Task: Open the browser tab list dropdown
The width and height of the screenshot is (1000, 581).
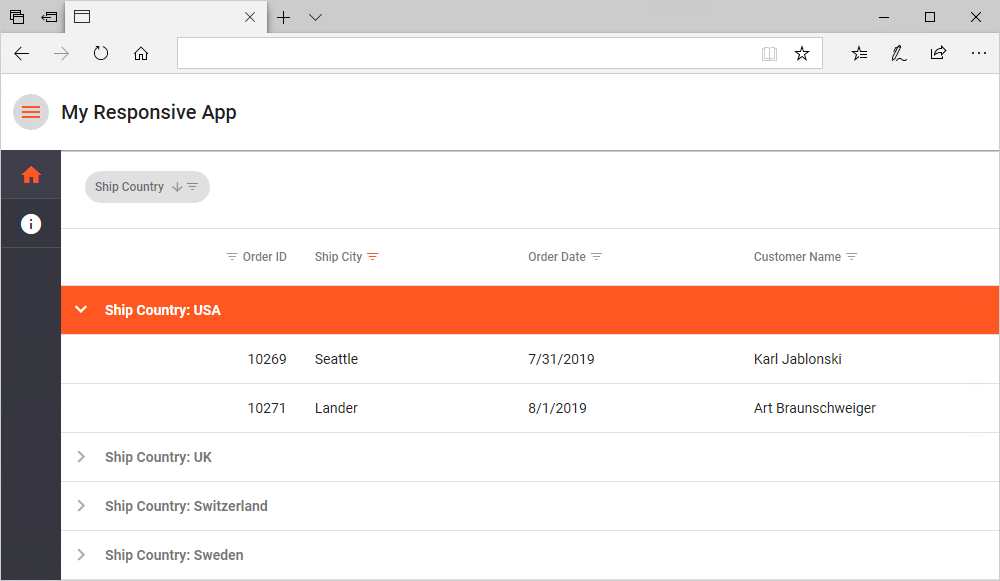Action: pos(315,17)
